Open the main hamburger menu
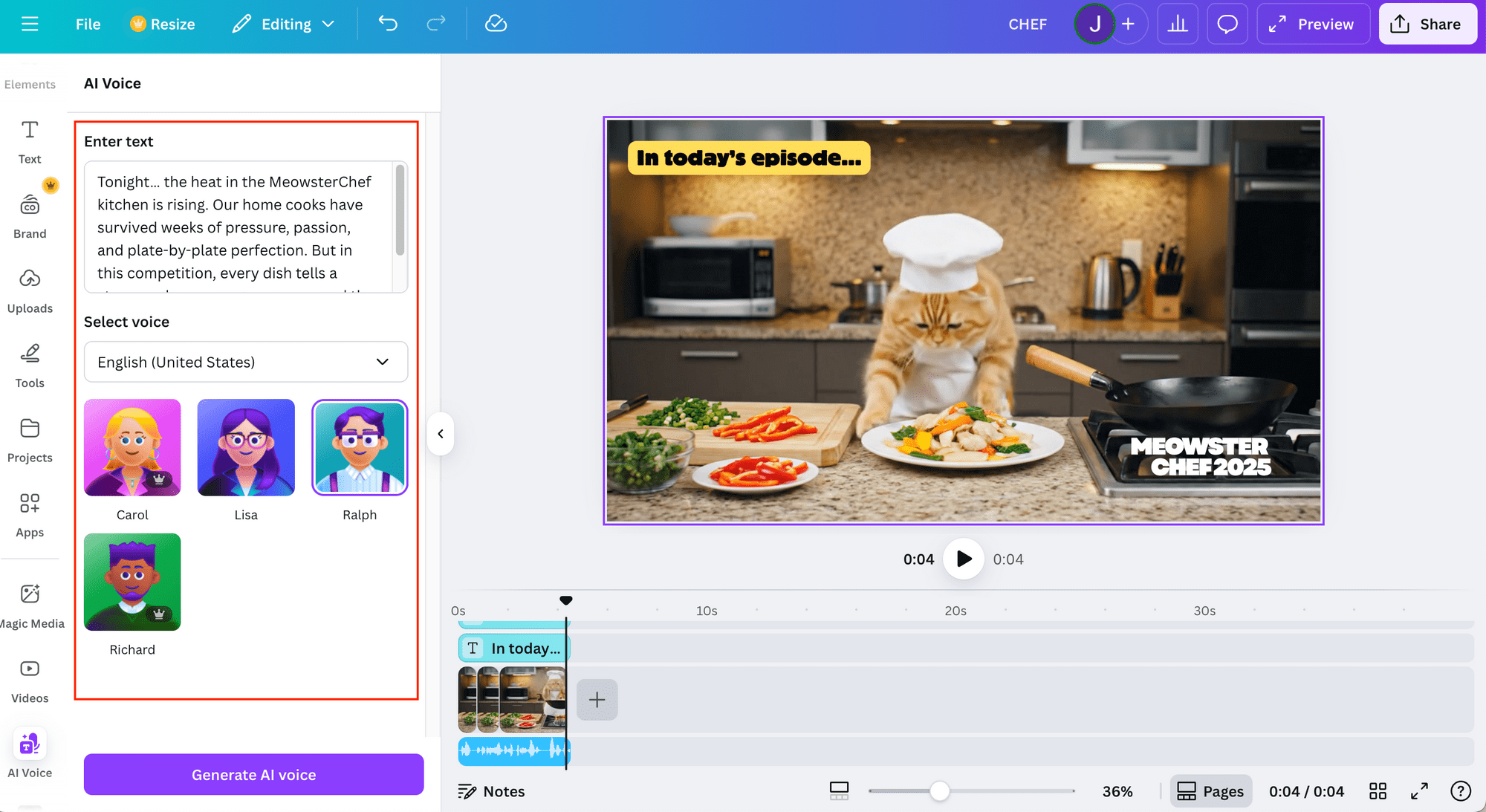Screen dimensions: 1486x812 pos(30,24)
